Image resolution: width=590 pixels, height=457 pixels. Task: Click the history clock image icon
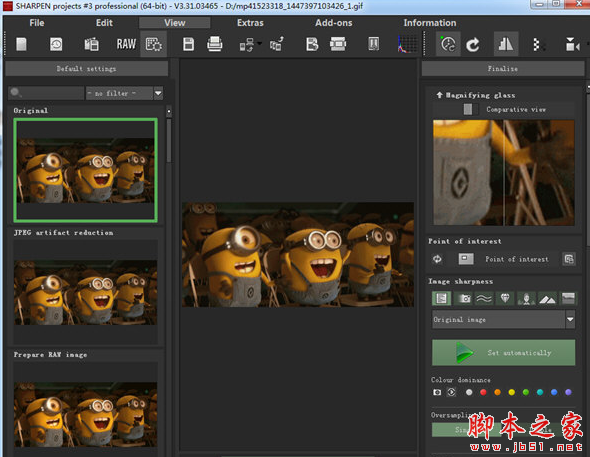pos(56,44)
